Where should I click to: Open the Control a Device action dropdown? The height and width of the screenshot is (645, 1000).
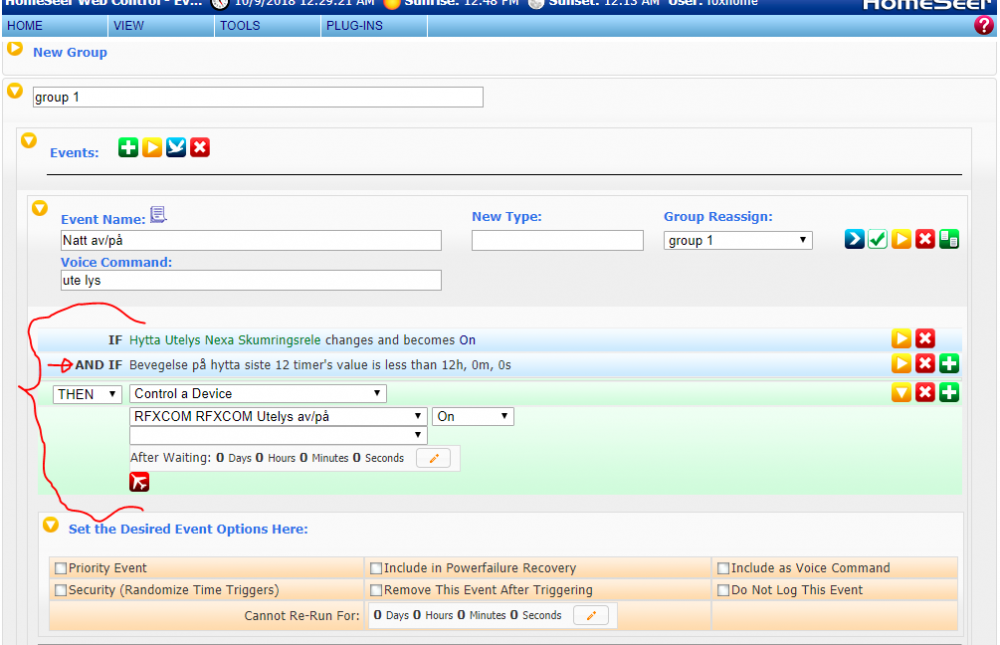click(x=258, y=394)
